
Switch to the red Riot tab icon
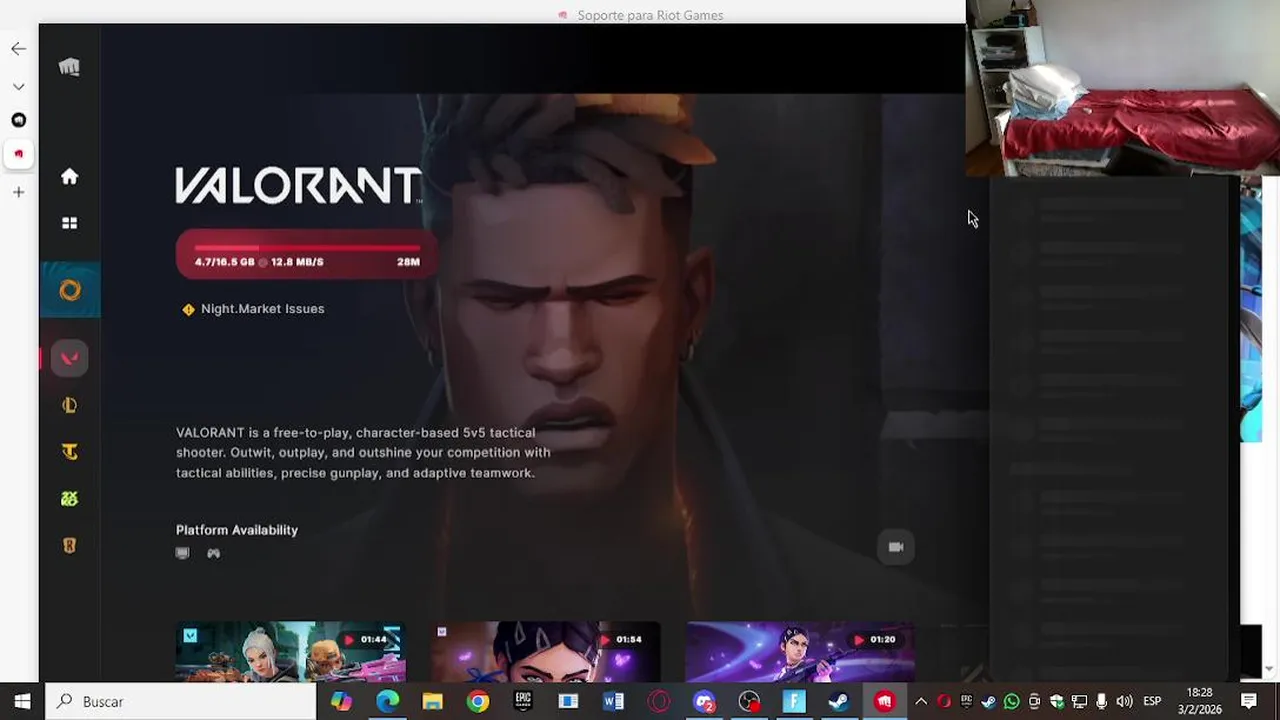pyautogui.click(x=18, y=154)
